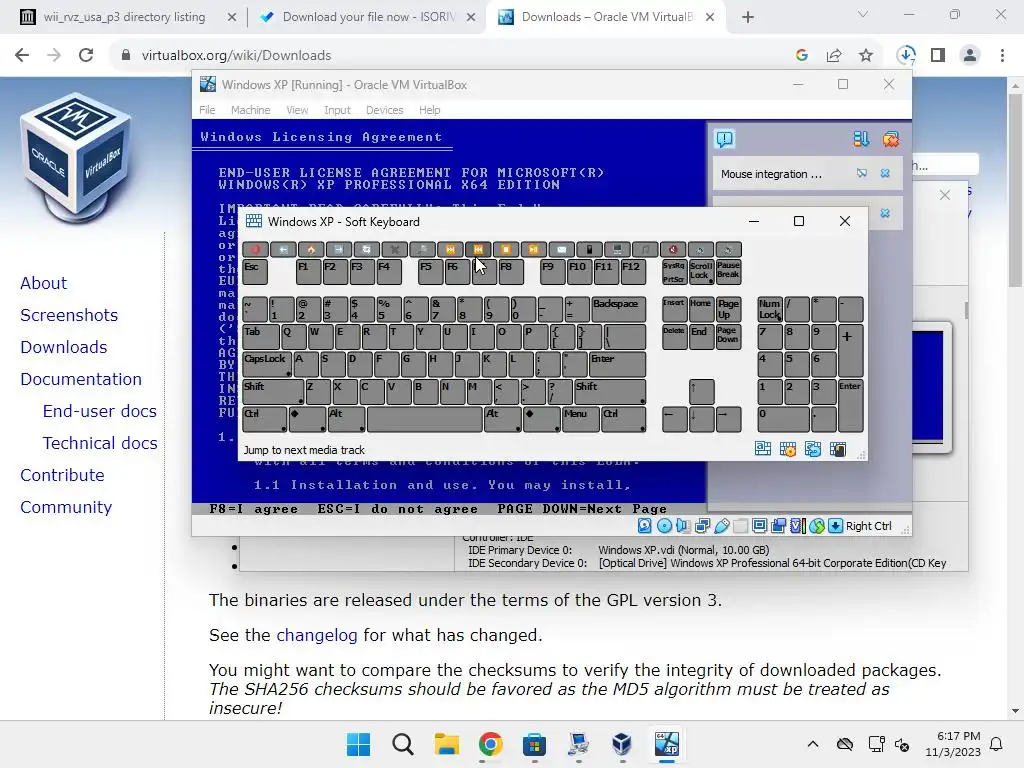Toggle the right Shift modifier key
This screenshot has width=1024, height=768.
pos(610,392)
